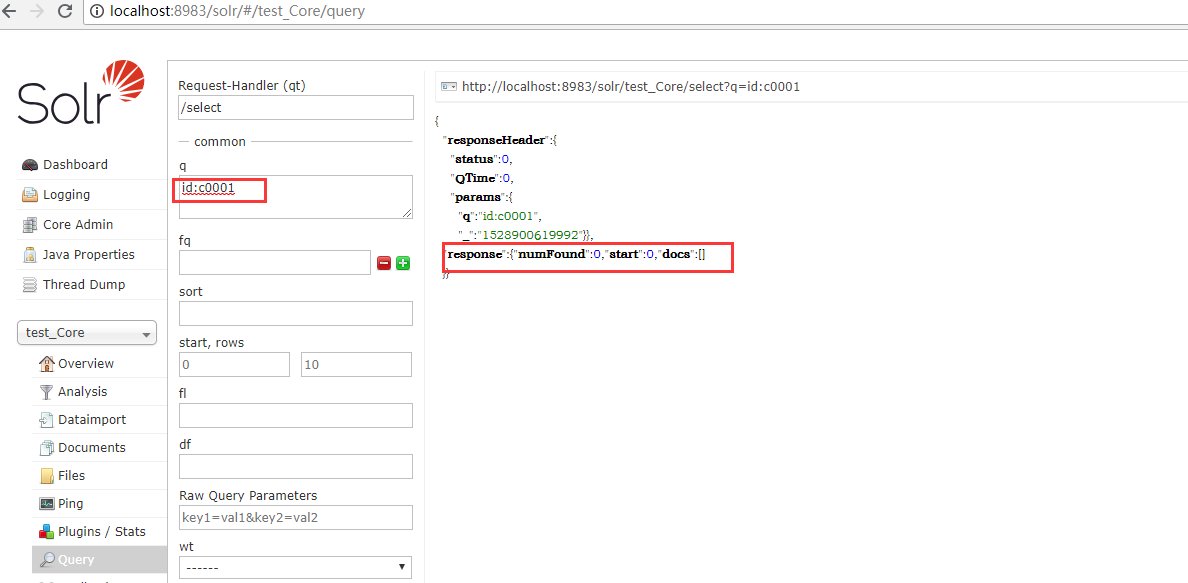Screen dimensions: 1188x583
Task: Click into the q query textarea
Action: point(296,197)
